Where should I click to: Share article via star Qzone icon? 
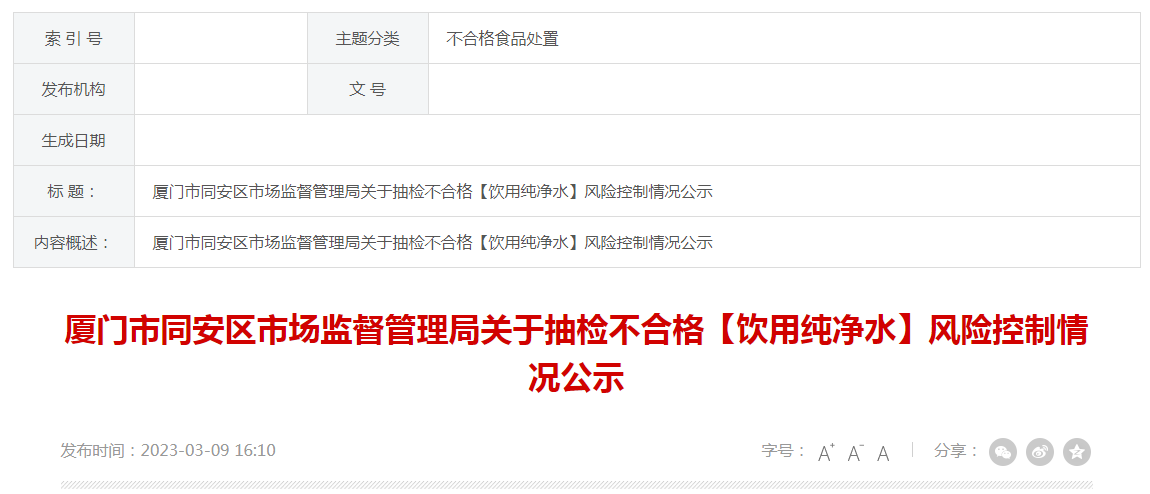point(1077,452)
